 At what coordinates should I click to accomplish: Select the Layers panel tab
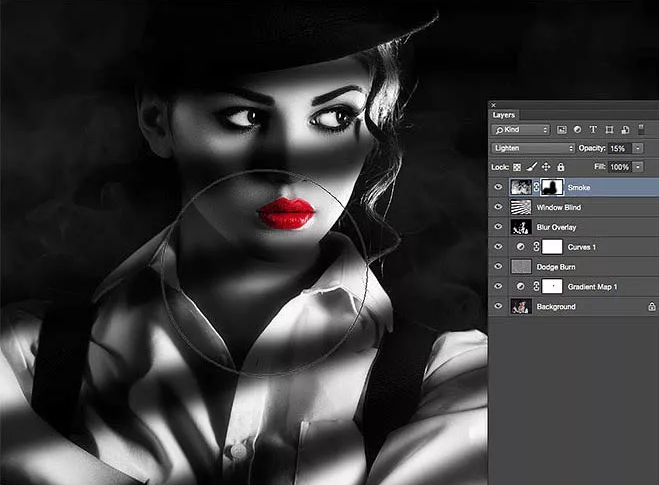(504, 115)
